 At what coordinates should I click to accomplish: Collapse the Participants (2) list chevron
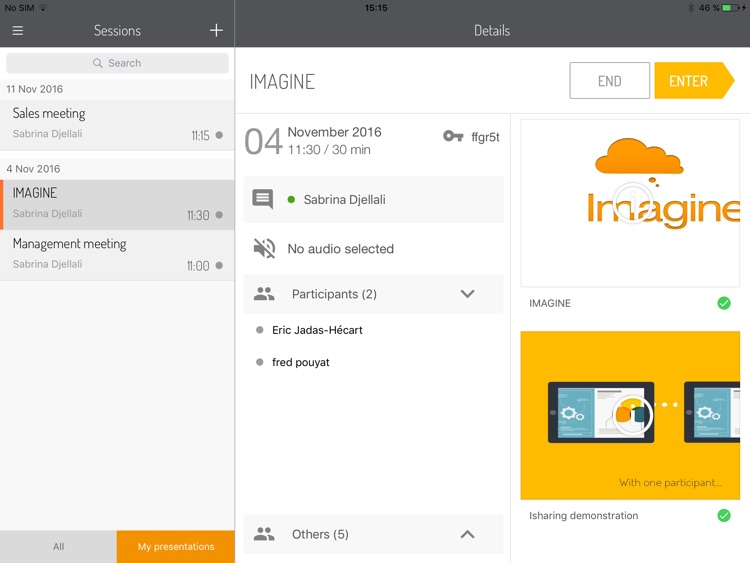pyautogui.click(x=467, y=294)
